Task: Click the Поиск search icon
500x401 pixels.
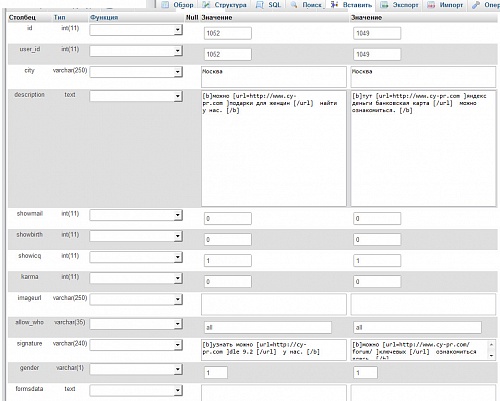Action: [x=294, y=5]
